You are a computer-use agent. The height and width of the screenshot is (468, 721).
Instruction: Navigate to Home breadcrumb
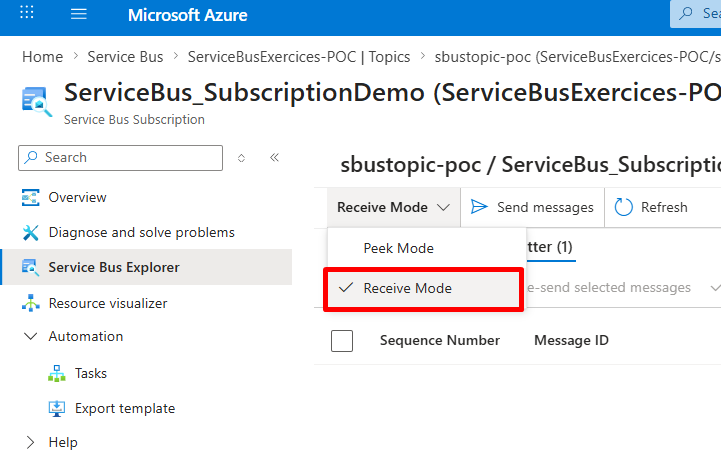click(43, 57)
